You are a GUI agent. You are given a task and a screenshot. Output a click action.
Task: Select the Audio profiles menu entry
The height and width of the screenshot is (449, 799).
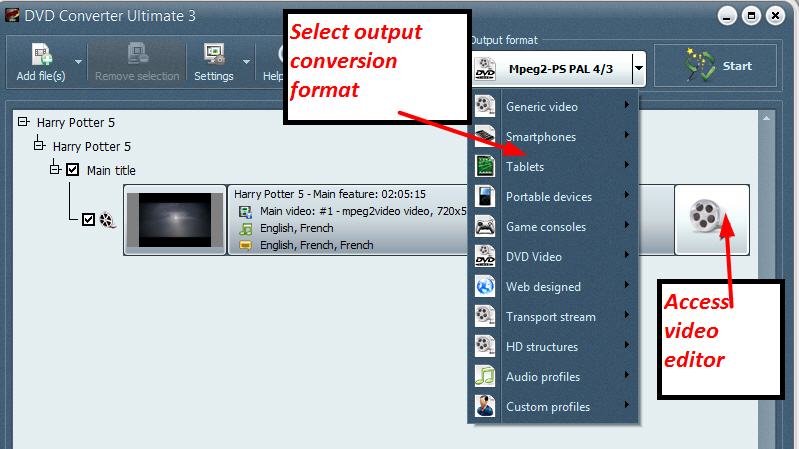[553, 377]
